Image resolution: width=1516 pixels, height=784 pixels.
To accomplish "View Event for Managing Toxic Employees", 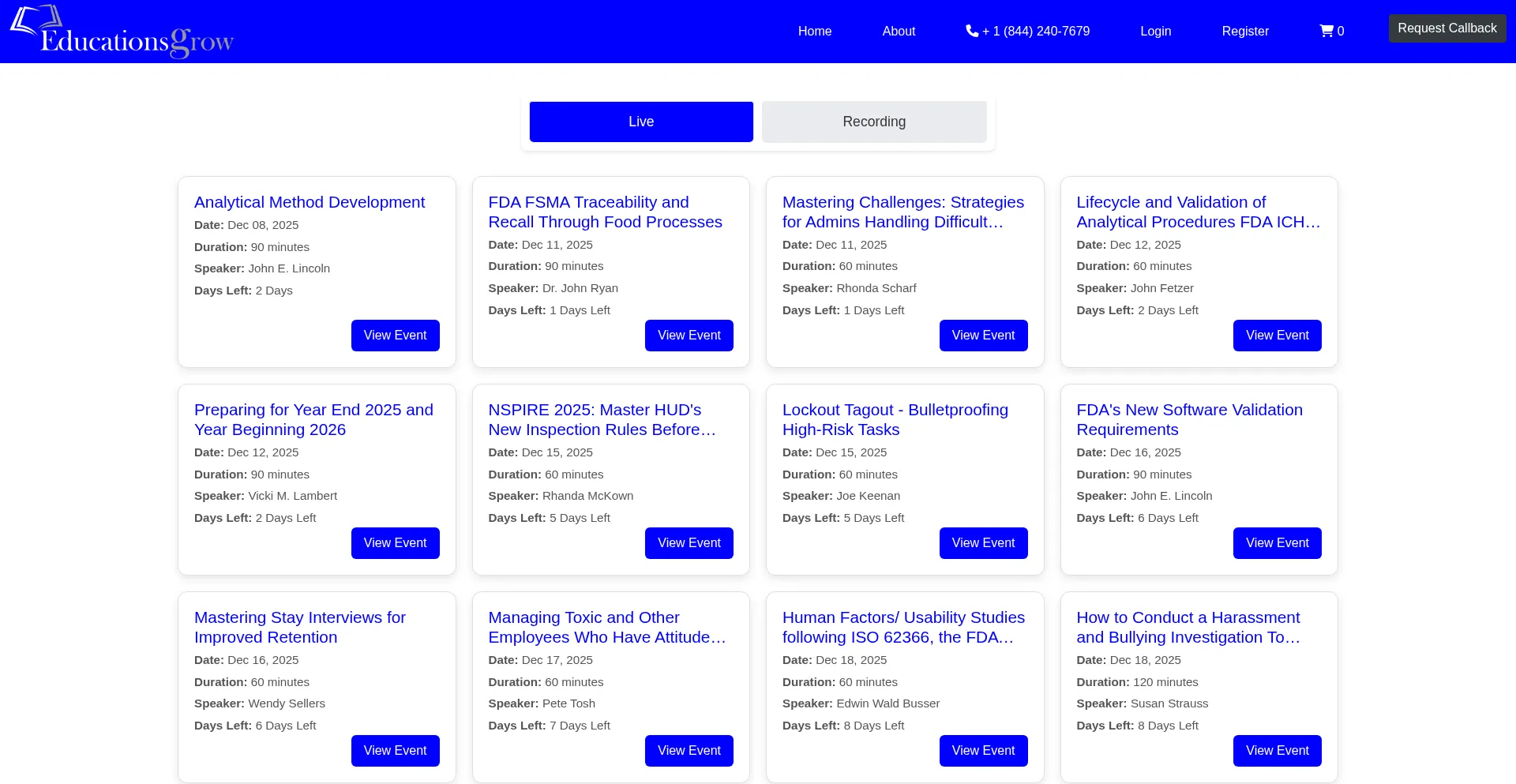I will [689, 751].
